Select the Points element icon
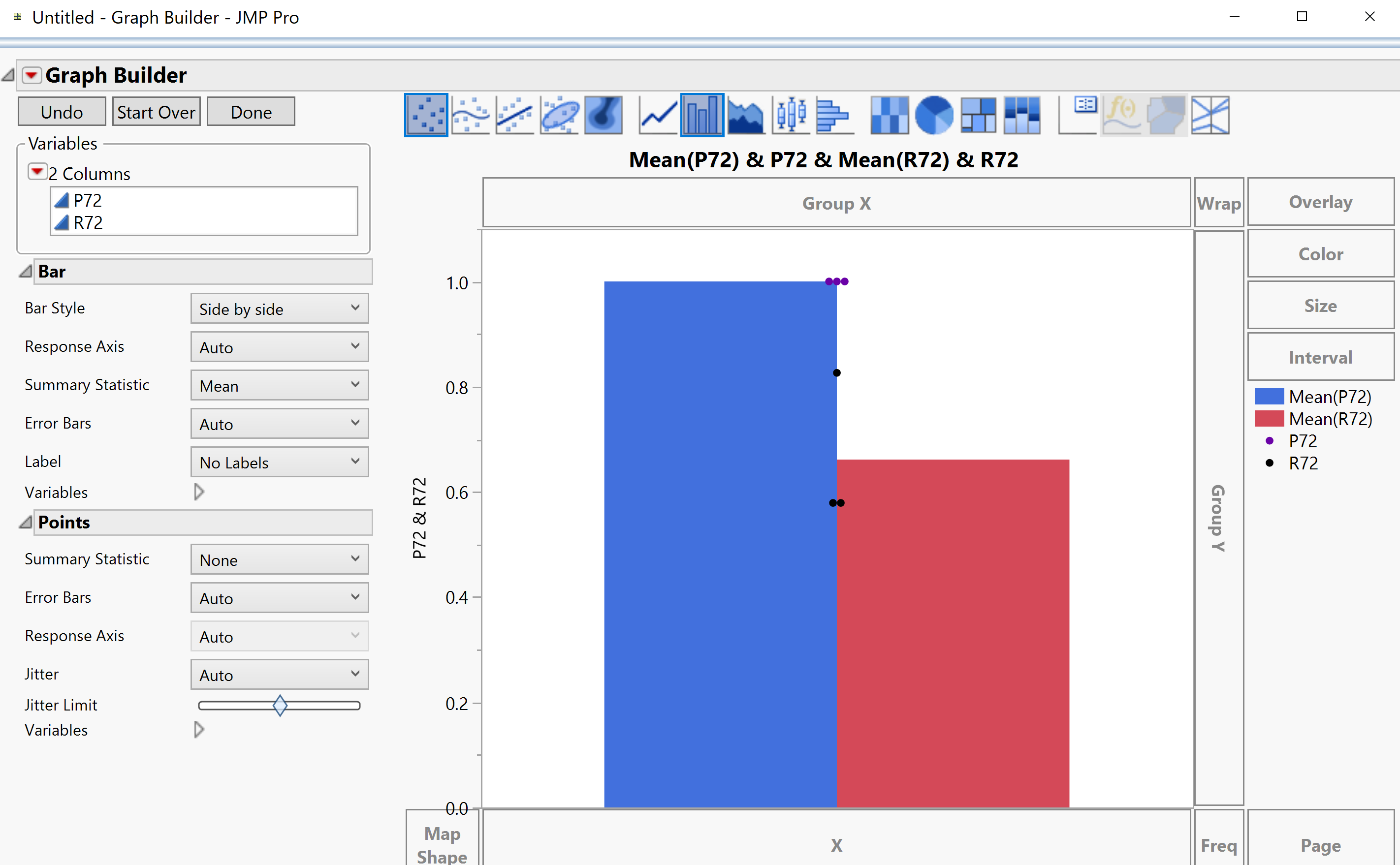 (x=426, y=115)
